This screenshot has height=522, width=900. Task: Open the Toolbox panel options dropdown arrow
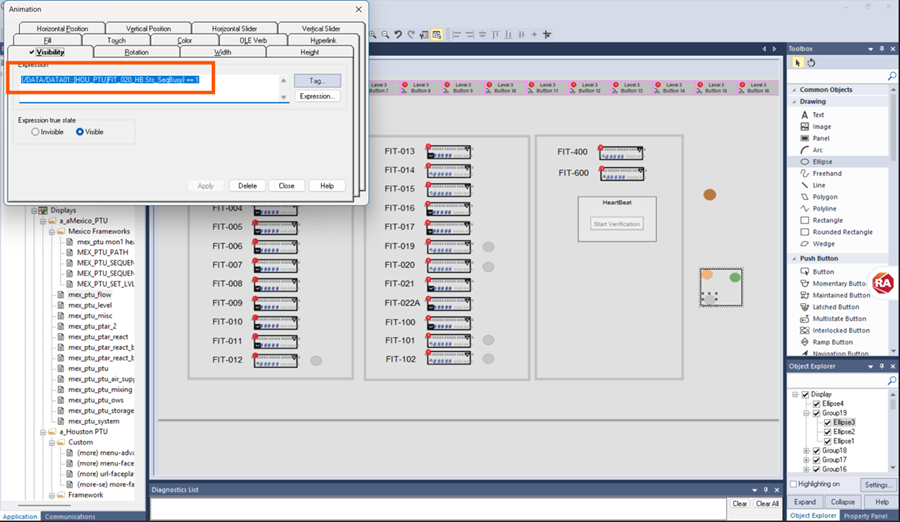pos(871,49)
